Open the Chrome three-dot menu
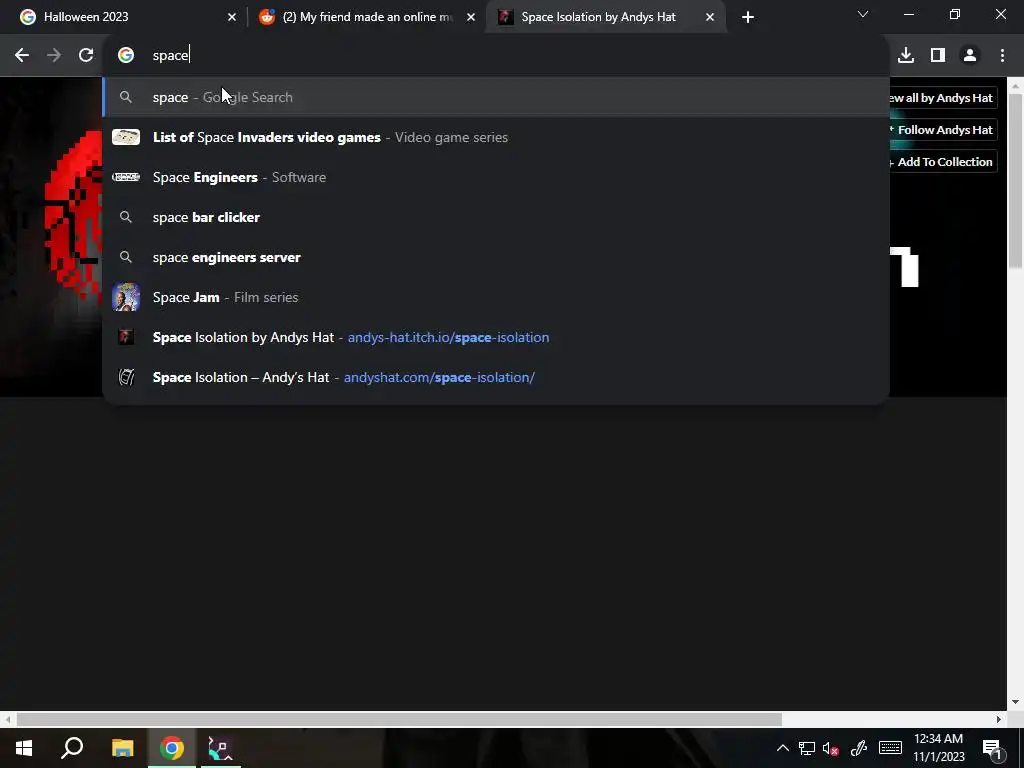 (x=1002, y=56)
